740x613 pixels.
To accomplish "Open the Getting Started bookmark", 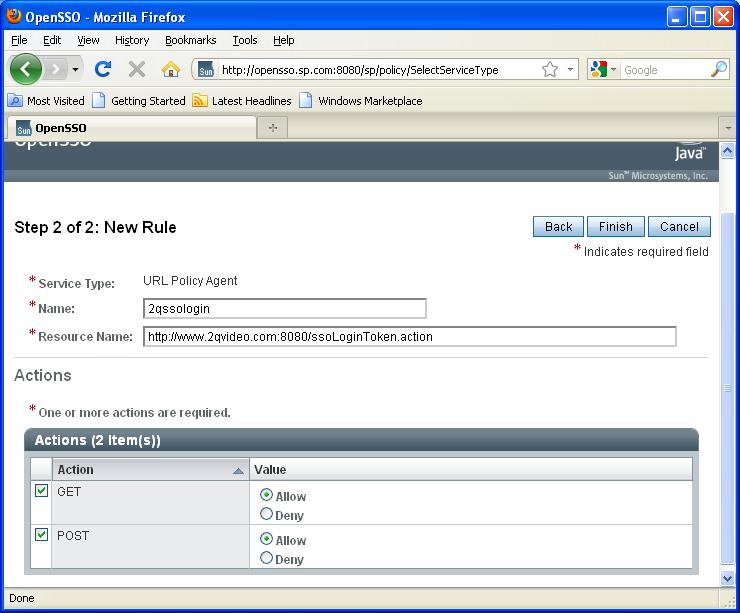I will [x=139, y=101].
